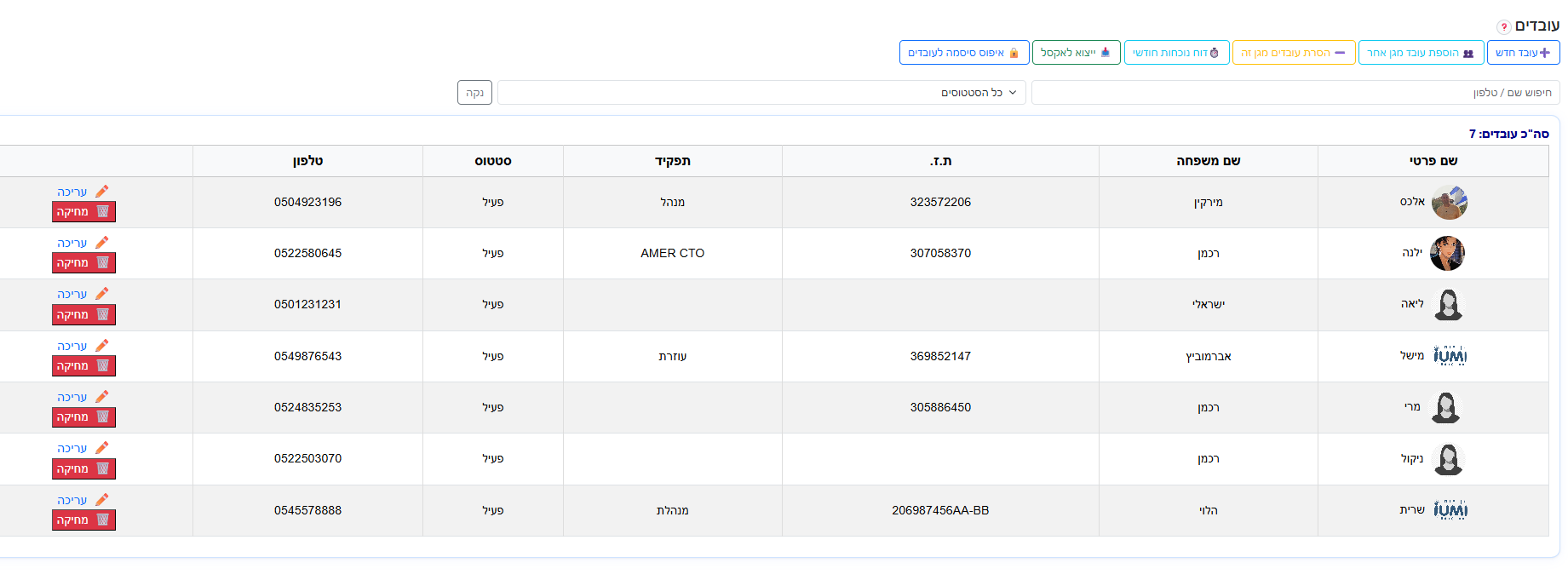The width and height of the screenshot is (1568, 580).
Task: Click איפוס סיסמה לעובדים button
Action: click(964, 53)
